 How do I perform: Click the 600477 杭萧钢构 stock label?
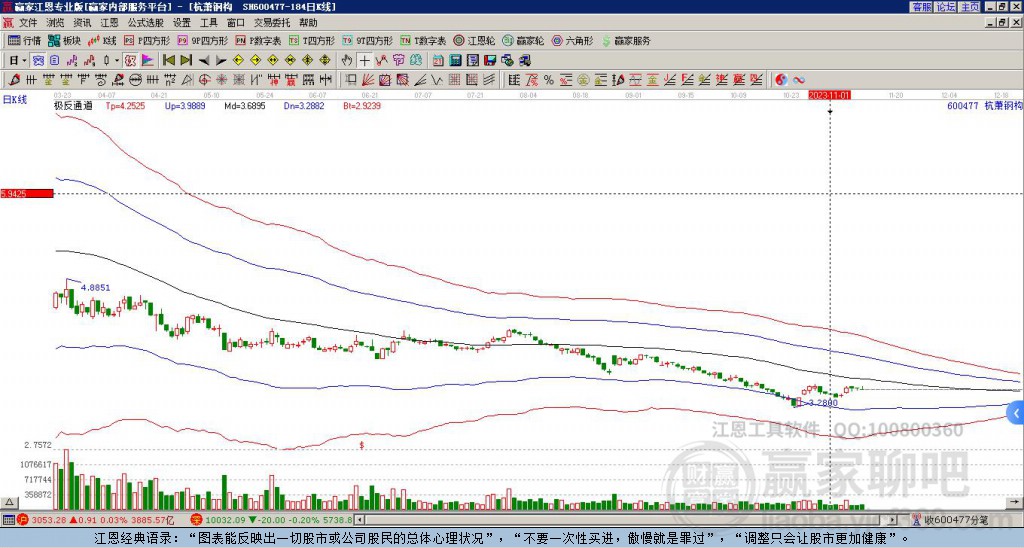984,105
